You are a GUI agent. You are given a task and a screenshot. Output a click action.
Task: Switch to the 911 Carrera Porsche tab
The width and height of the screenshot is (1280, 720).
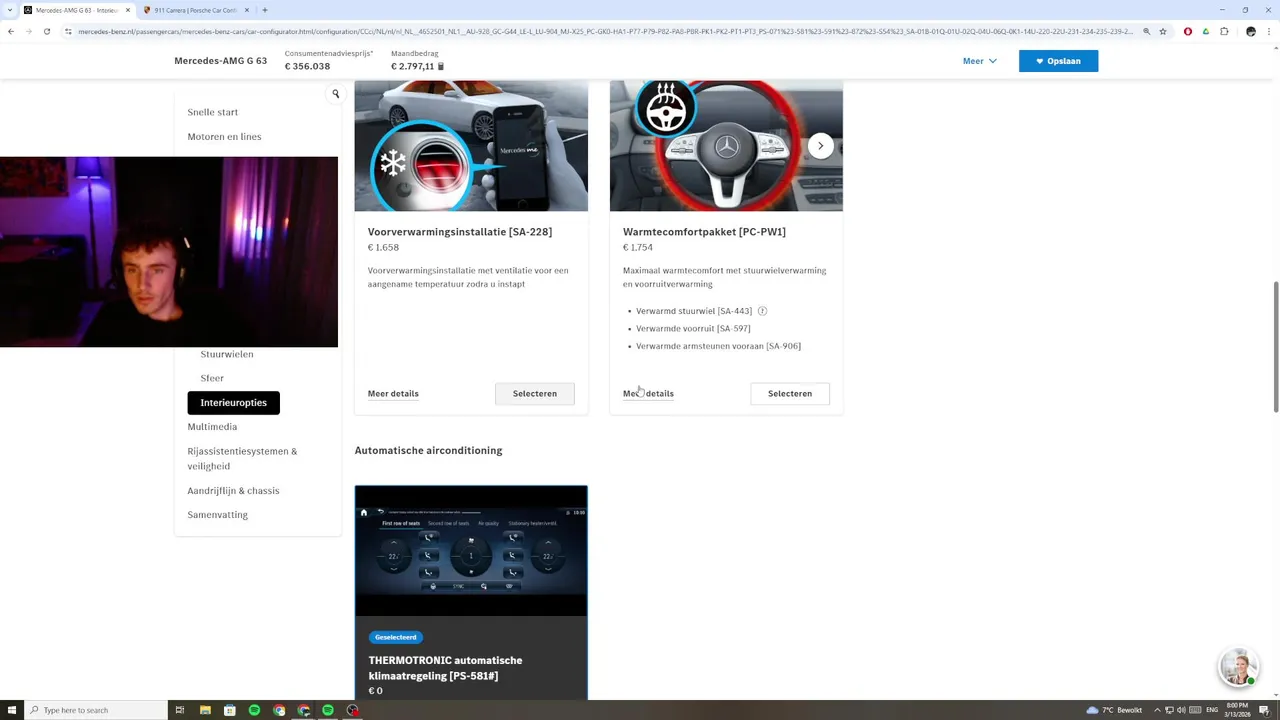(x=196, y=10)
